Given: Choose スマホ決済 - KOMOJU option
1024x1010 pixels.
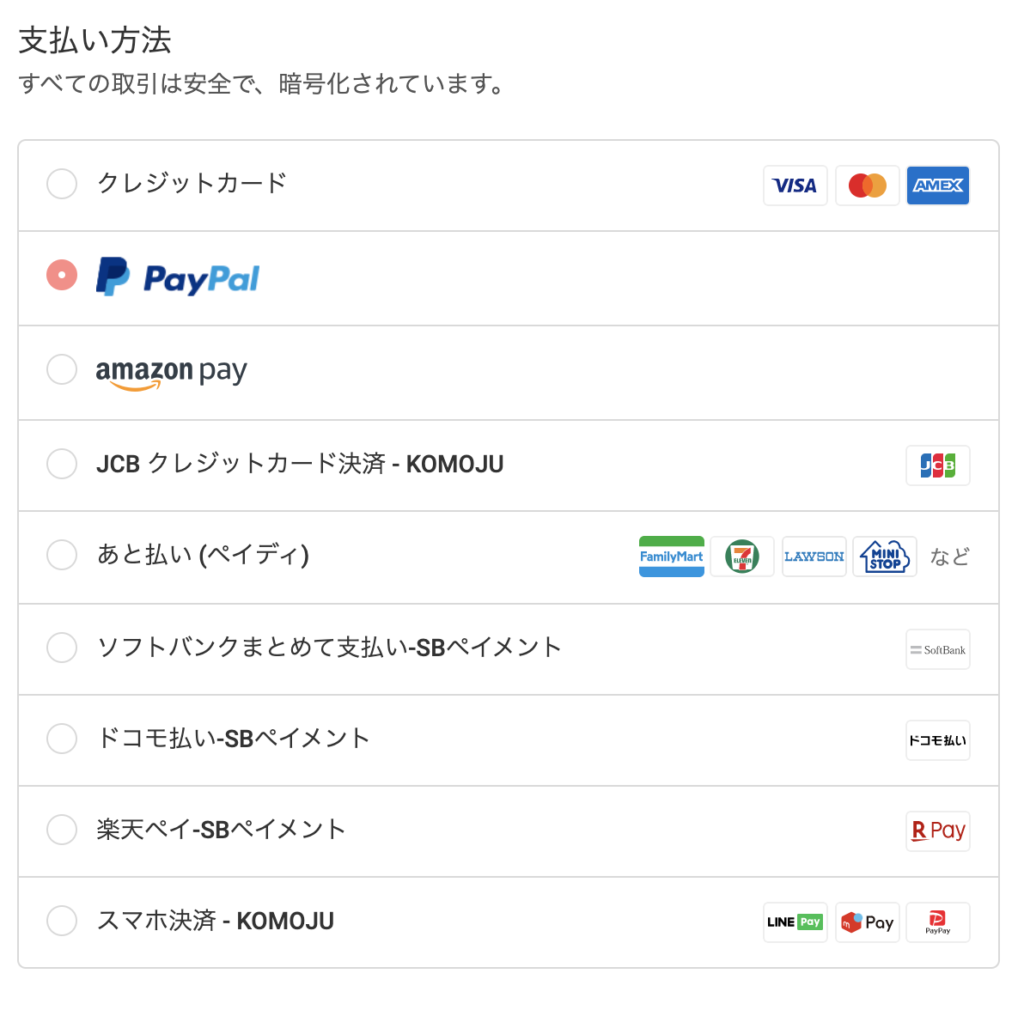Looking at the screenshot, I should [62, 921].
